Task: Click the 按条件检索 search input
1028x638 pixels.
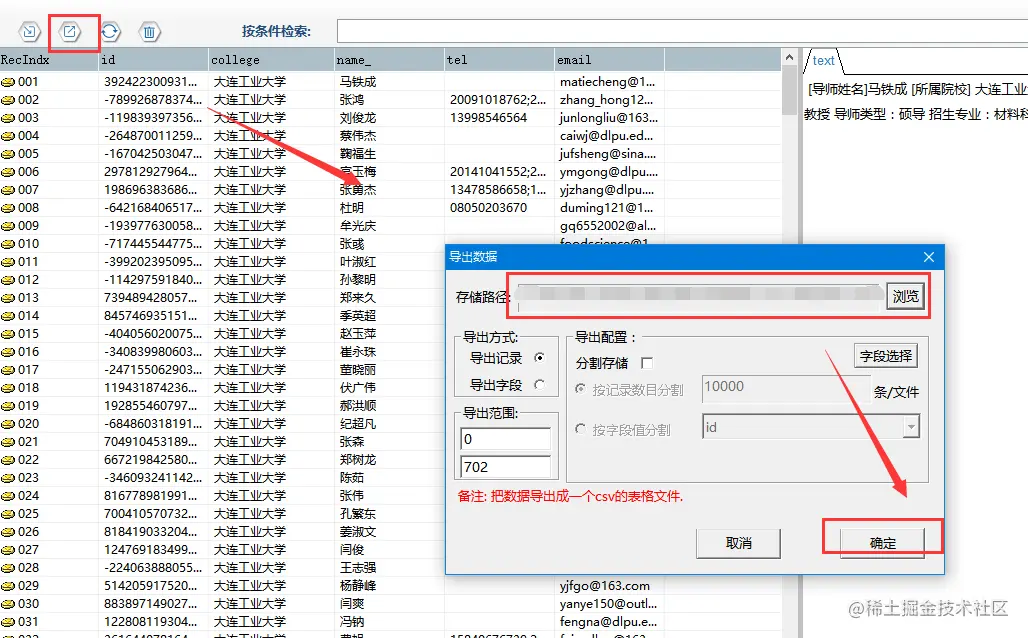Action: click(682, 31)
